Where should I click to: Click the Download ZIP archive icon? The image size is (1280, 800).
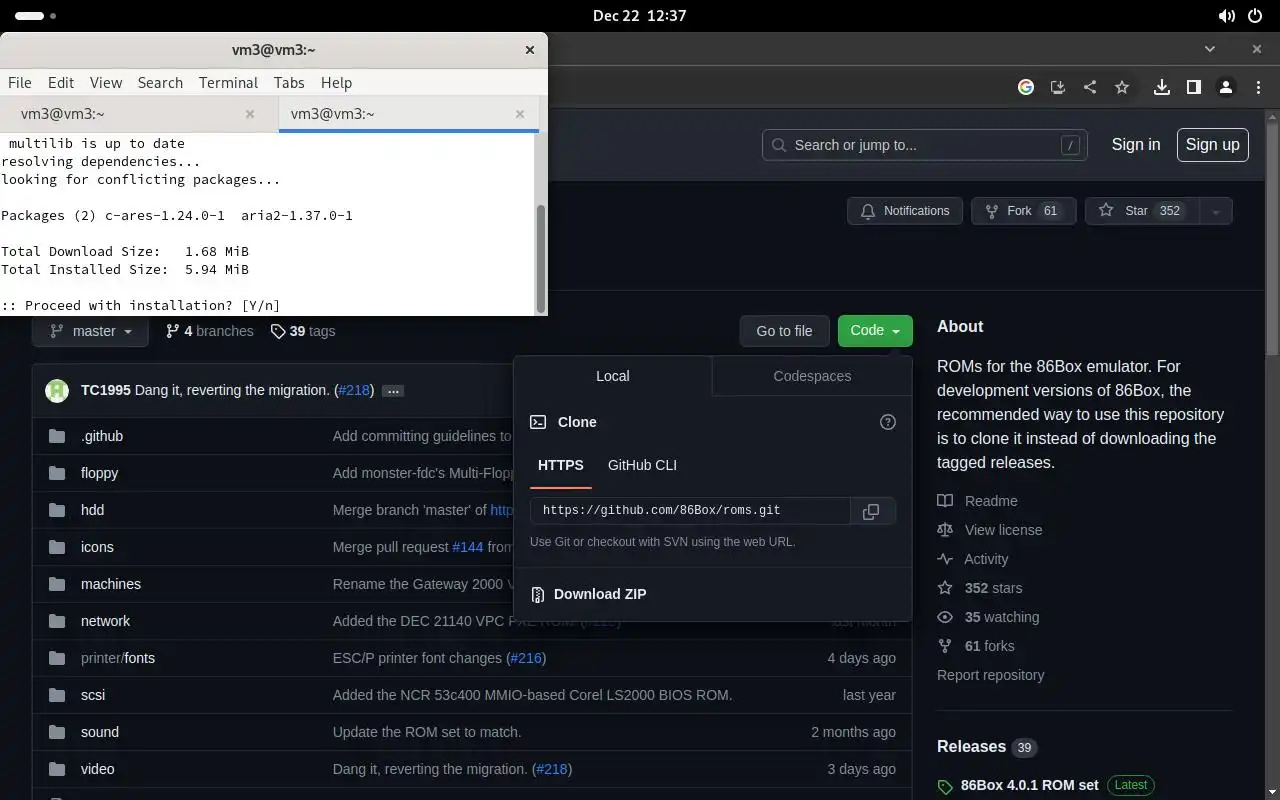click(x=538, y=594)
